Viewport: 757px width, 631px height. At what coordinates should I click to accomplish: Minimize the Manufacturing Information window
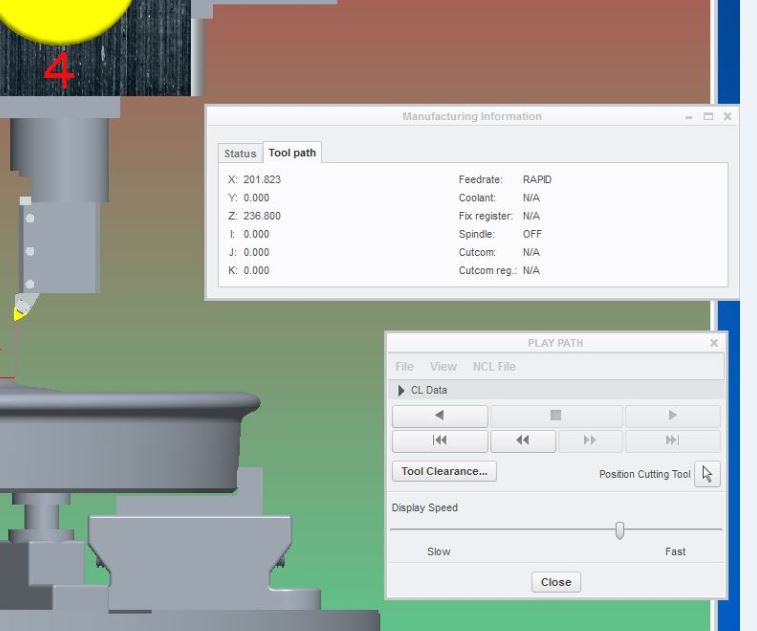coord(688,117)
